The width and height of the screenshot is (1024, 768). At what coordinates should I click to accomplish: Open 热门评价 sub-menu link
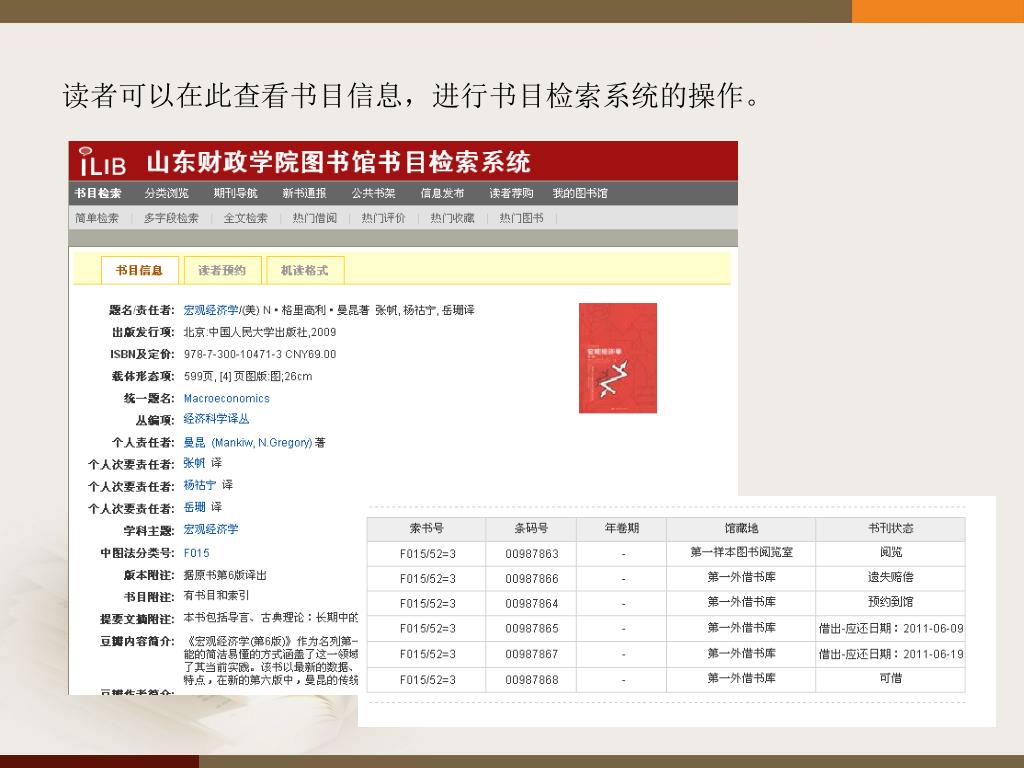[383, 218]
